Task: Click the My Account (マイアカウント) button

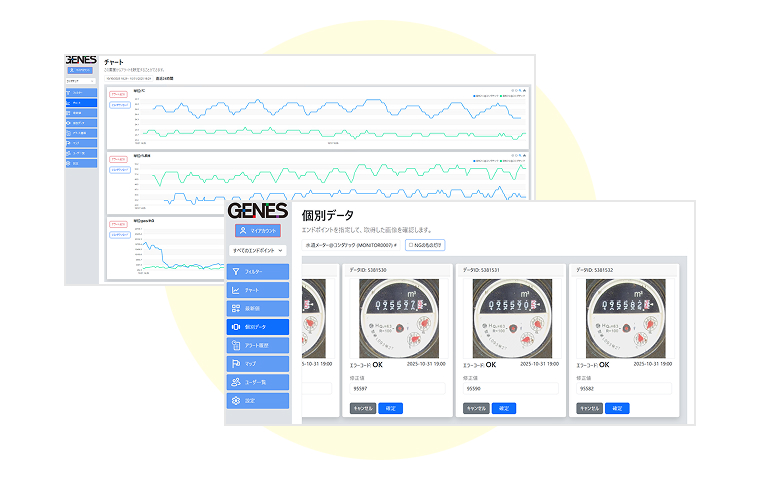Action: pyautogui.click(x=258, y=230)
